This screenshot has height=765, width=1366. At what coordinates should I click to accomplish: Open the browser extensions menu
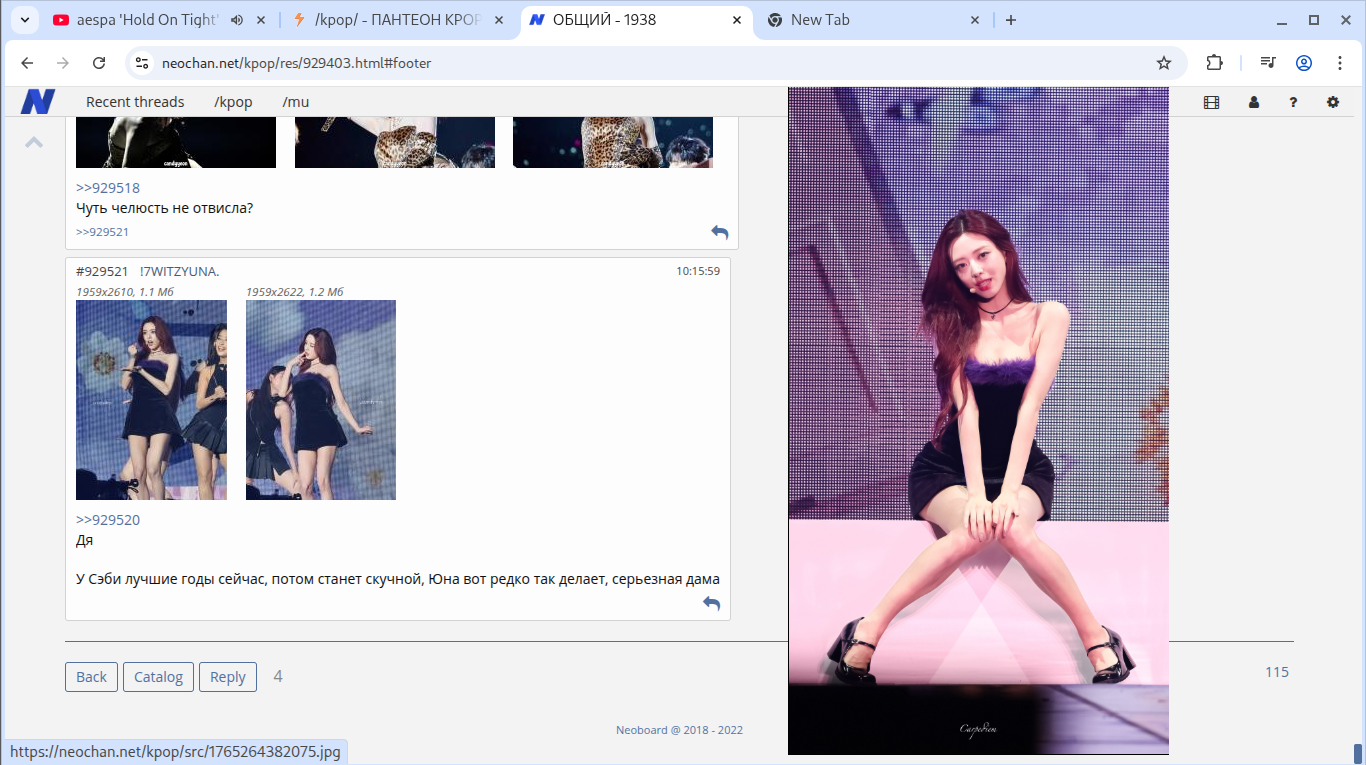(1214, 63)
